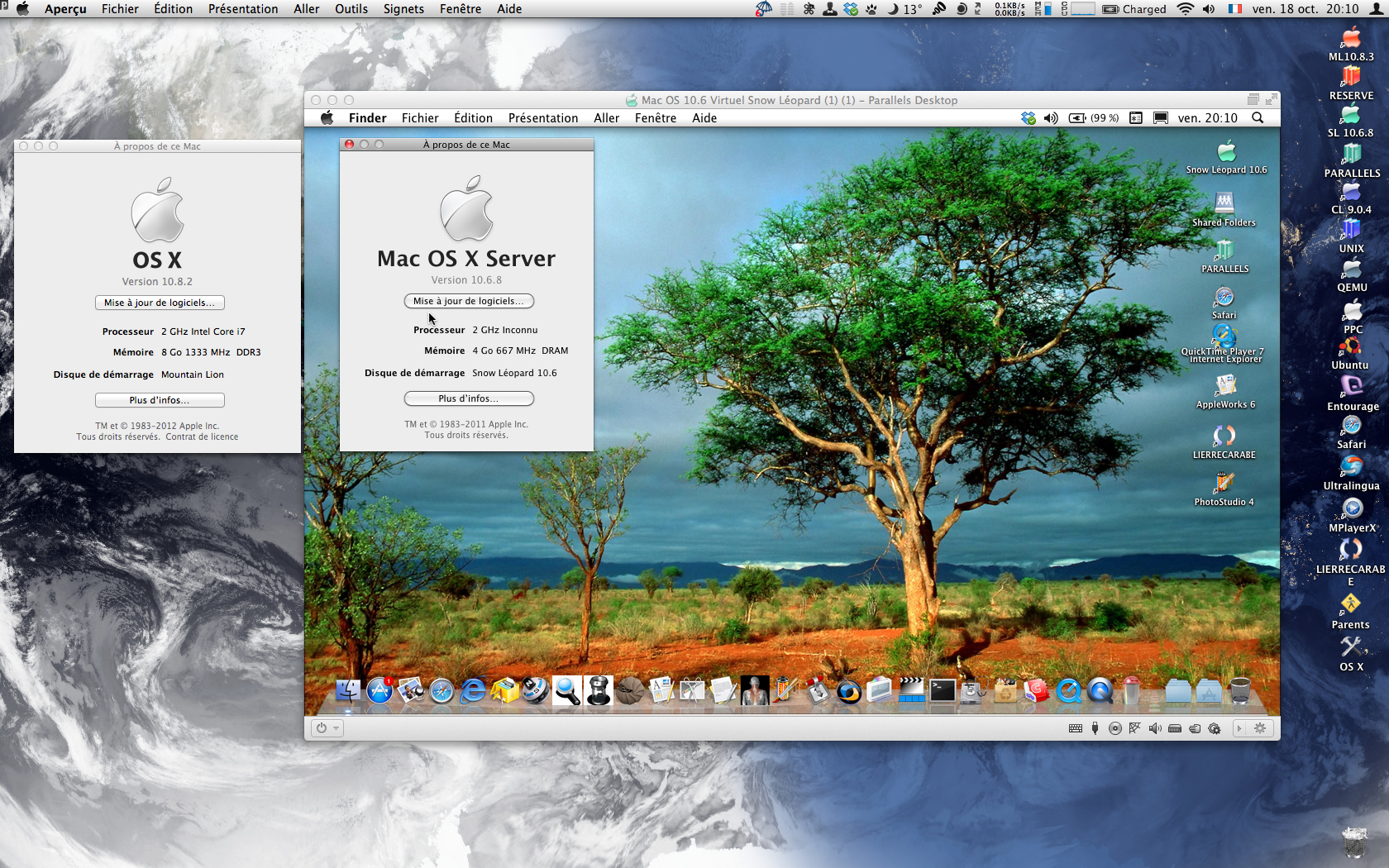Click Plus d'infos in OS X 10.8.2 window
This screenshot has height=868, width=1389.
pyautogui.click(x=160, y=400)
